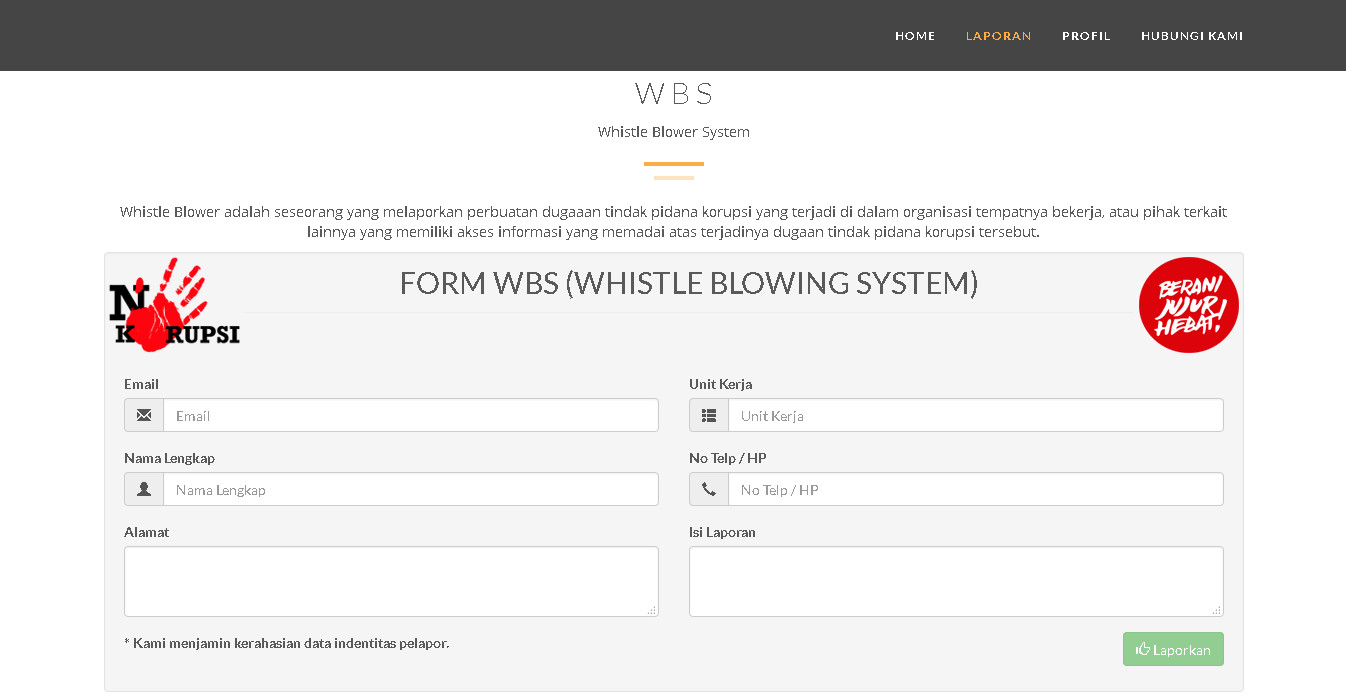Image resolution: width=1346 pixels, height=698 pixels.
Task: Click the envelope icon beside Email field
Action: point(144,415)
